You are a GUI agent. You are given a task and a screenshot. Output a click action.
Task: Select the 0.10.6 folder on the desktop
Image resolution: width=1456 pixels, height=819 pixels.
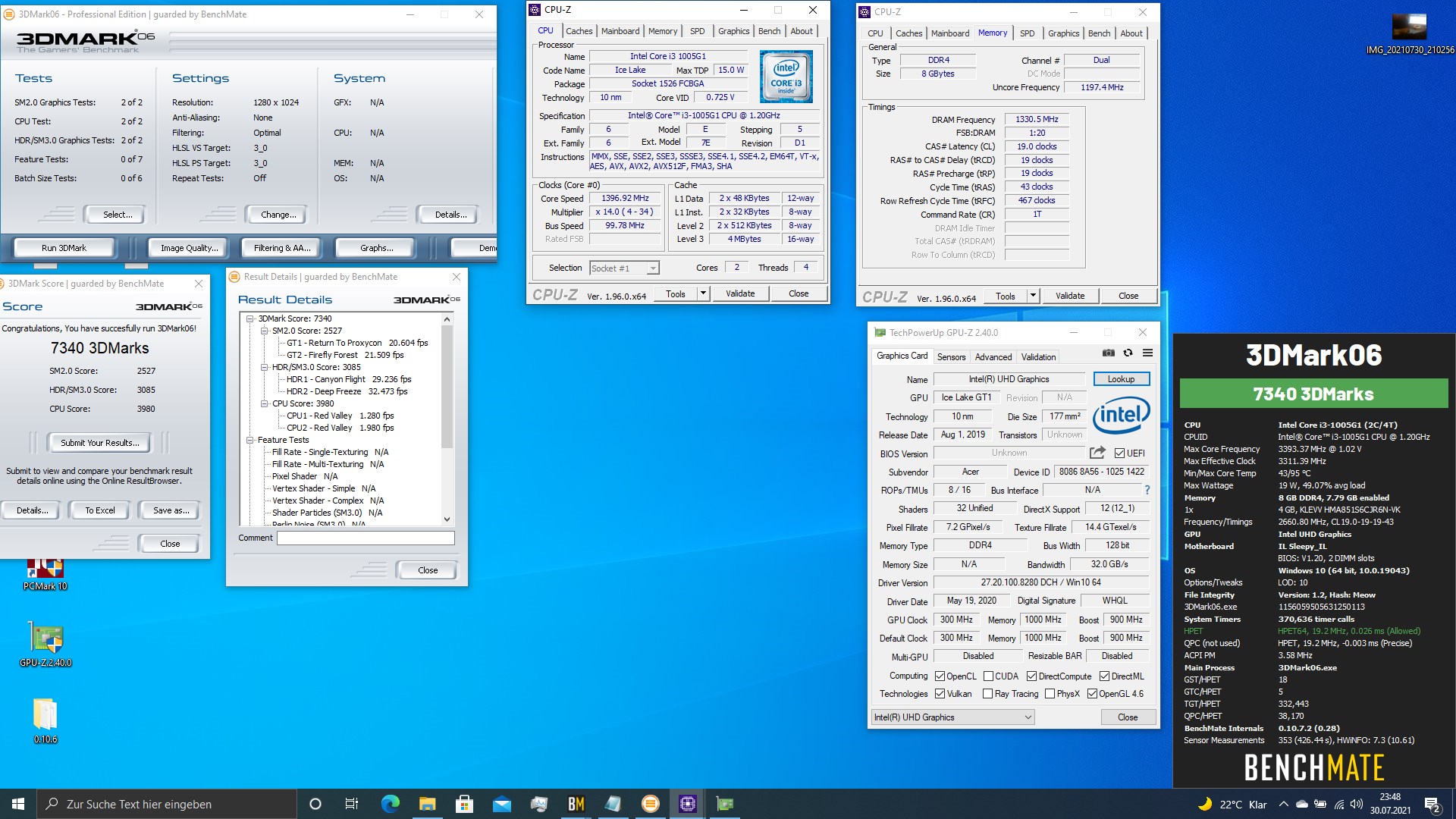click(45, 720)
